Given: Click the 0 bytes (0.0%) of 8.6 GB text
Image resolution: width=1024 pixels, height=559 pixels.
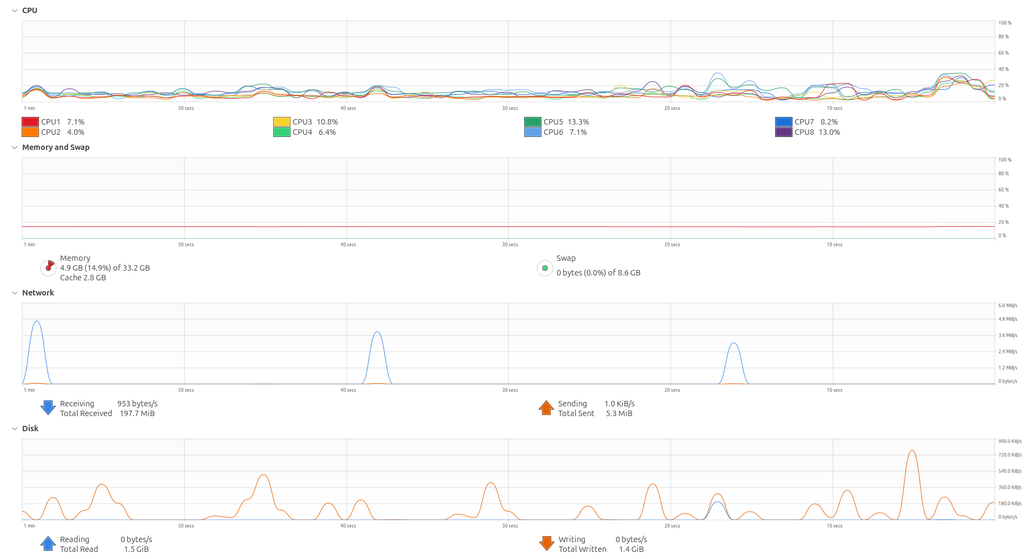Looking at the screenshot, I should (x=598, y=273).
